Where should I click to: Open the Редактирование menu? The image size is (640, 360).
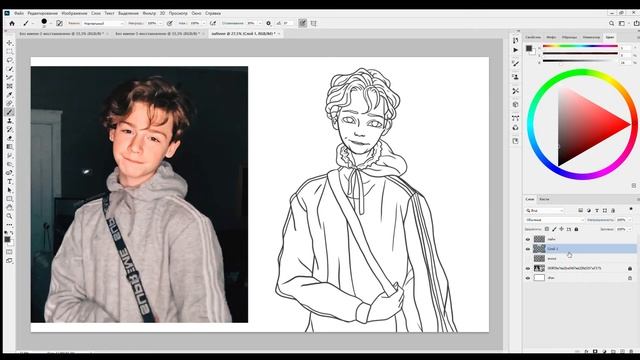click(x=42, y=13)
